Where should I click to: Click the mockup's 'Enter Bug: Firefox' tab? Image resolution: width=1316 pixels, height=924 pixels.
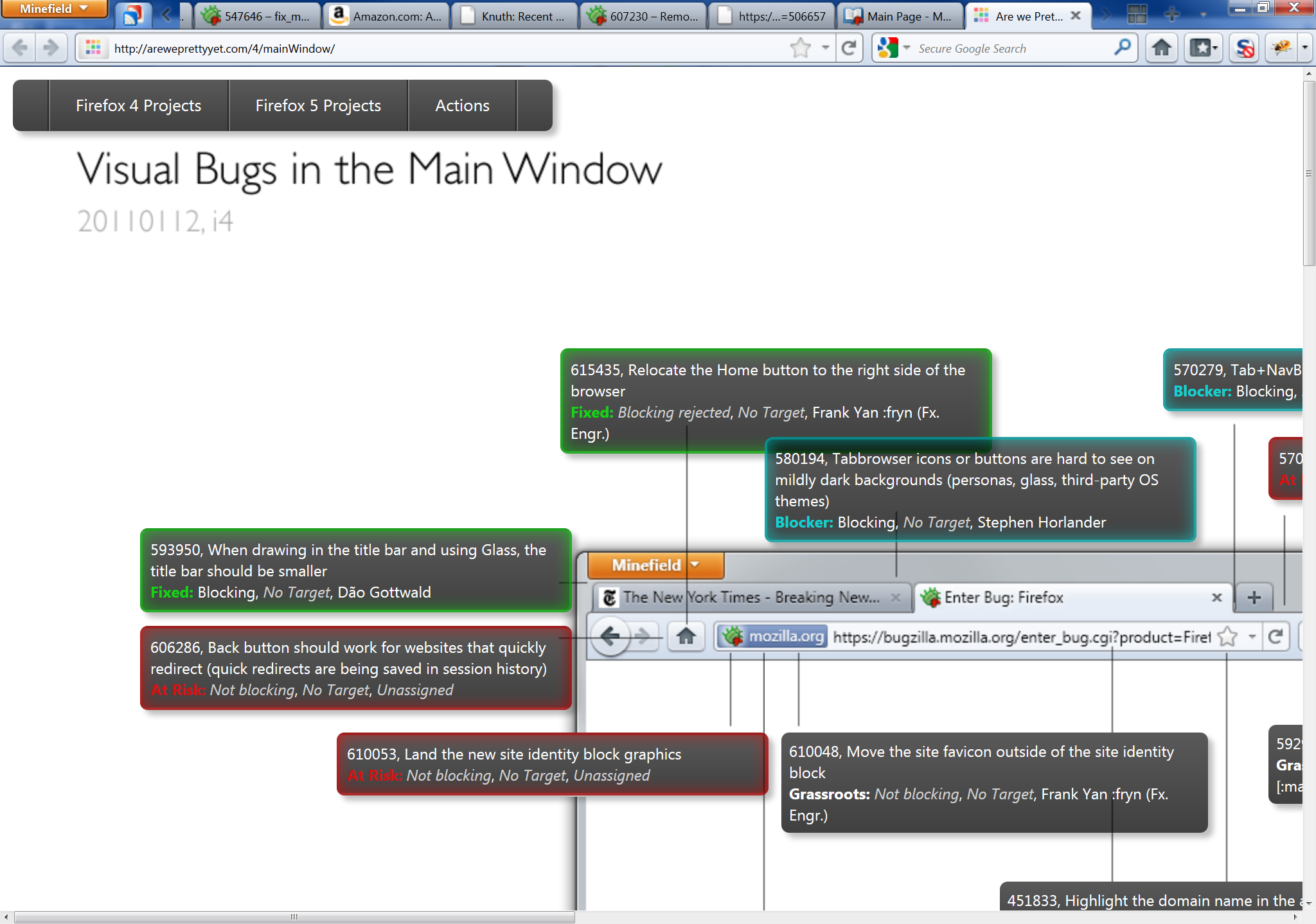[1072, 598]
